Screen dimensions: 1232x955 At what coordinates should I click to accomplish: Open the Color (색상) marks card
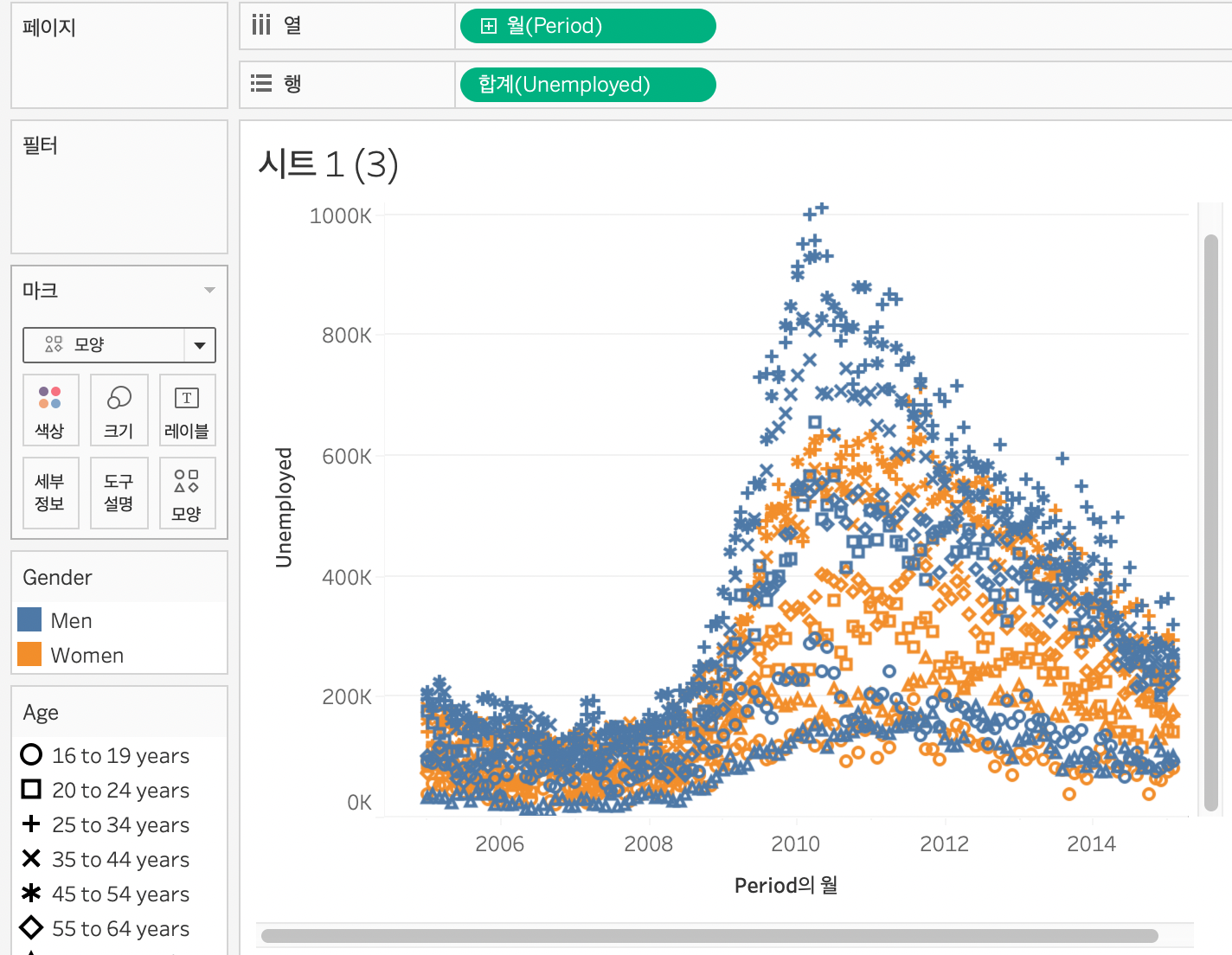pyautogui.click(x=50, y=410)
